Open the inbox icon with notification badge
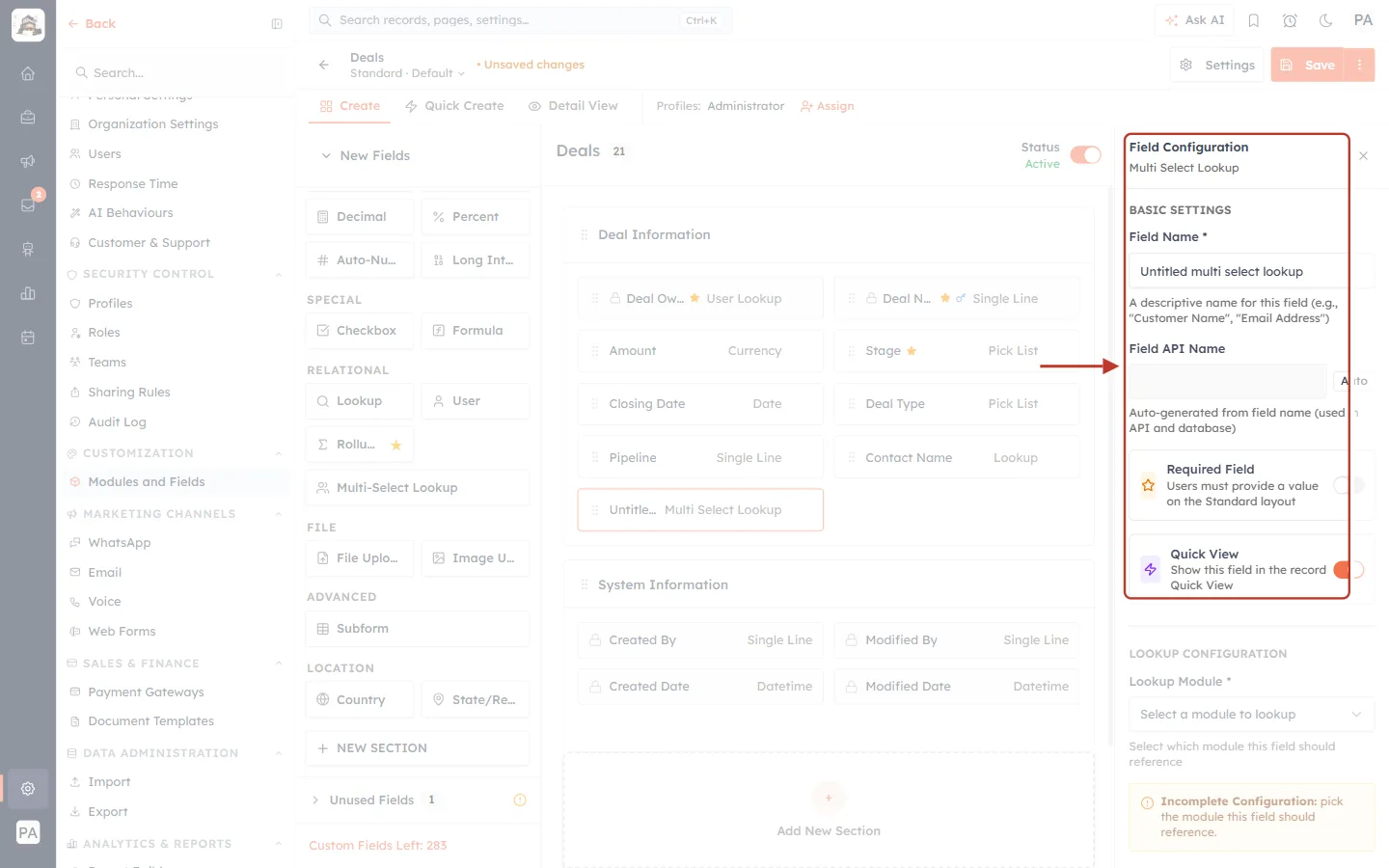This screenshot has width=1389, height=868. (28, 204)
